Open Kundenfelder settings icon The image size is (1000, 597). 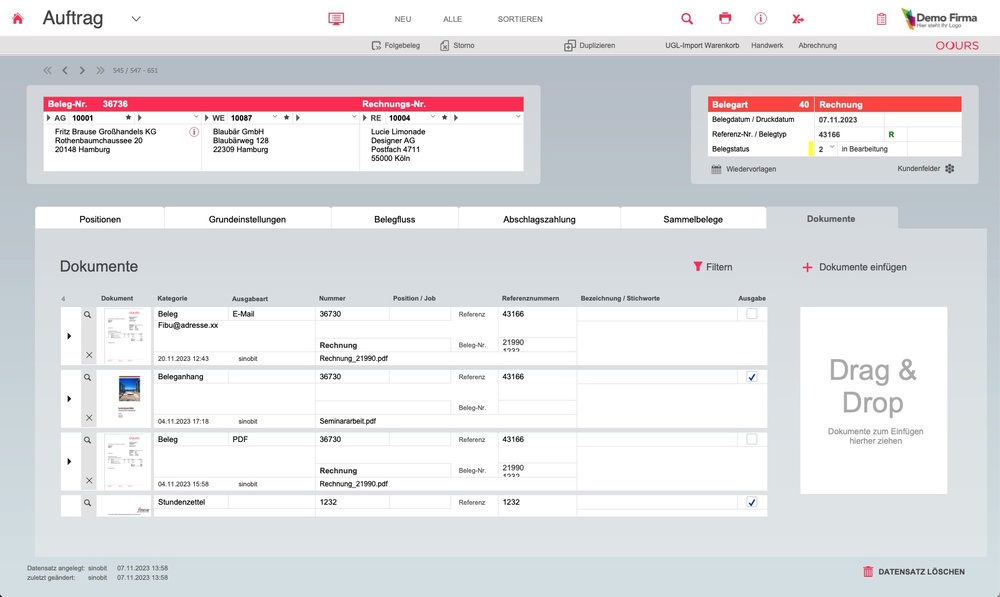pyautogui.click(x=950, y=168)
